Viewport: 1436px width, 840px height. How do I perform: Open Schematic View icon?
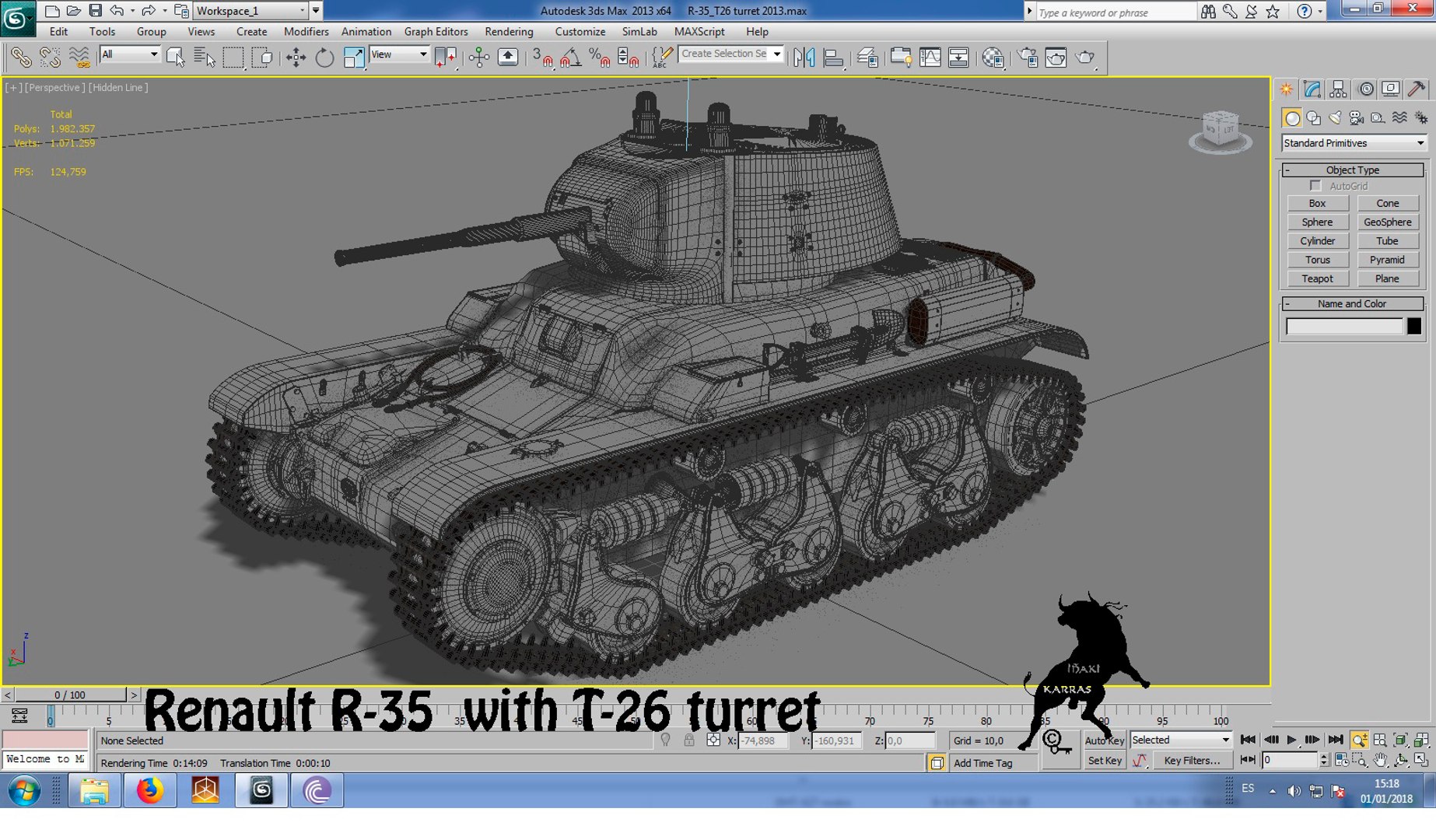tap(959, 57)
